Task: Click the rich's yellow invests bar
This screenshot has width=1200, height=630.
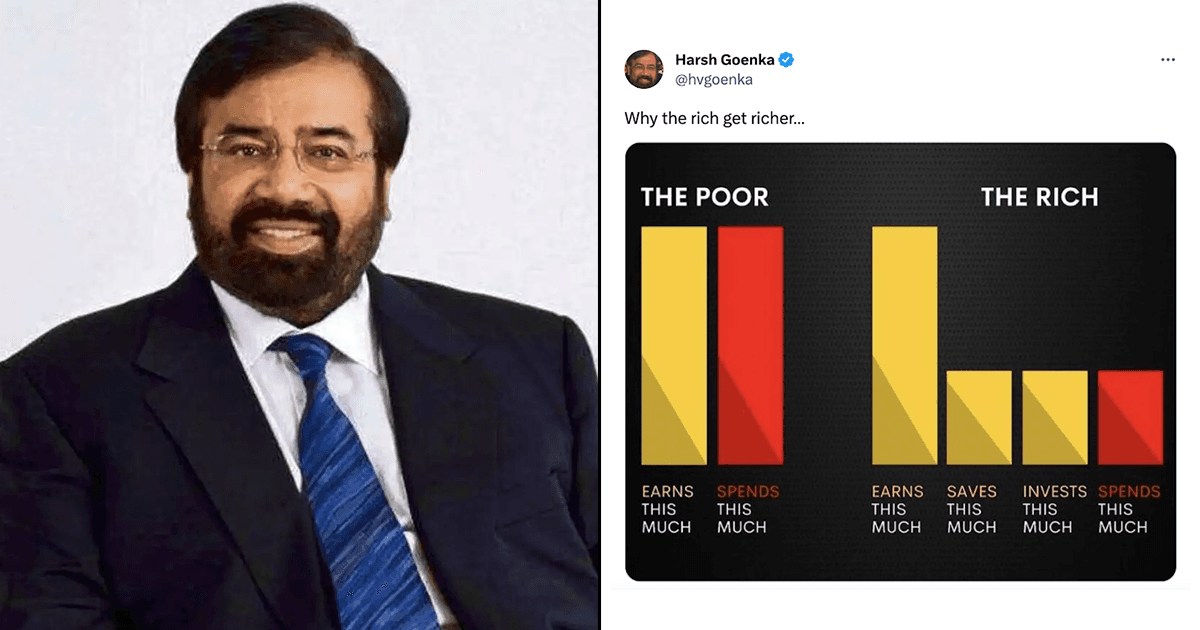Action: coord(1055,418)
